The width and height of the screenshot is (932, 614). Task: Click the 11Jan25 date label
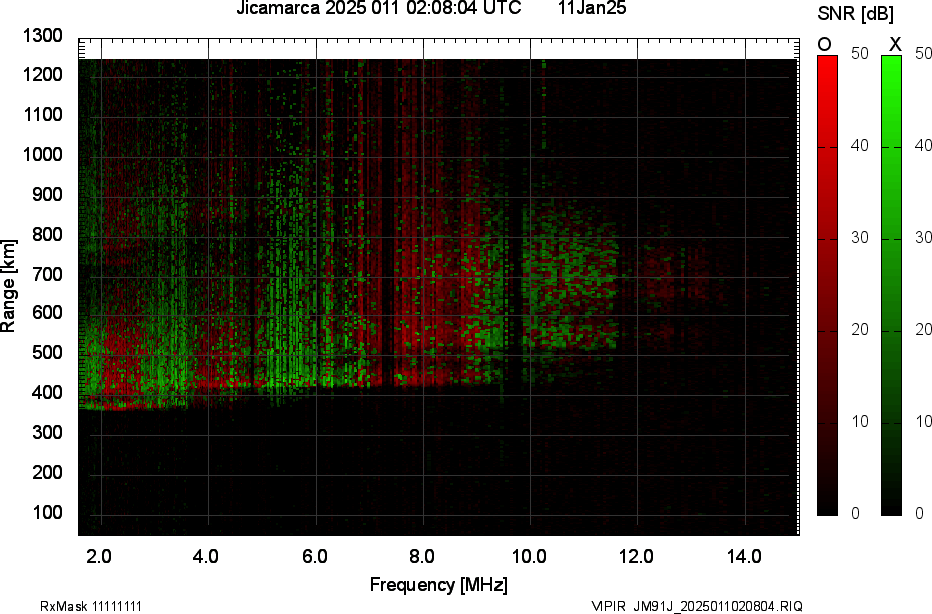(x=592, y=9)
